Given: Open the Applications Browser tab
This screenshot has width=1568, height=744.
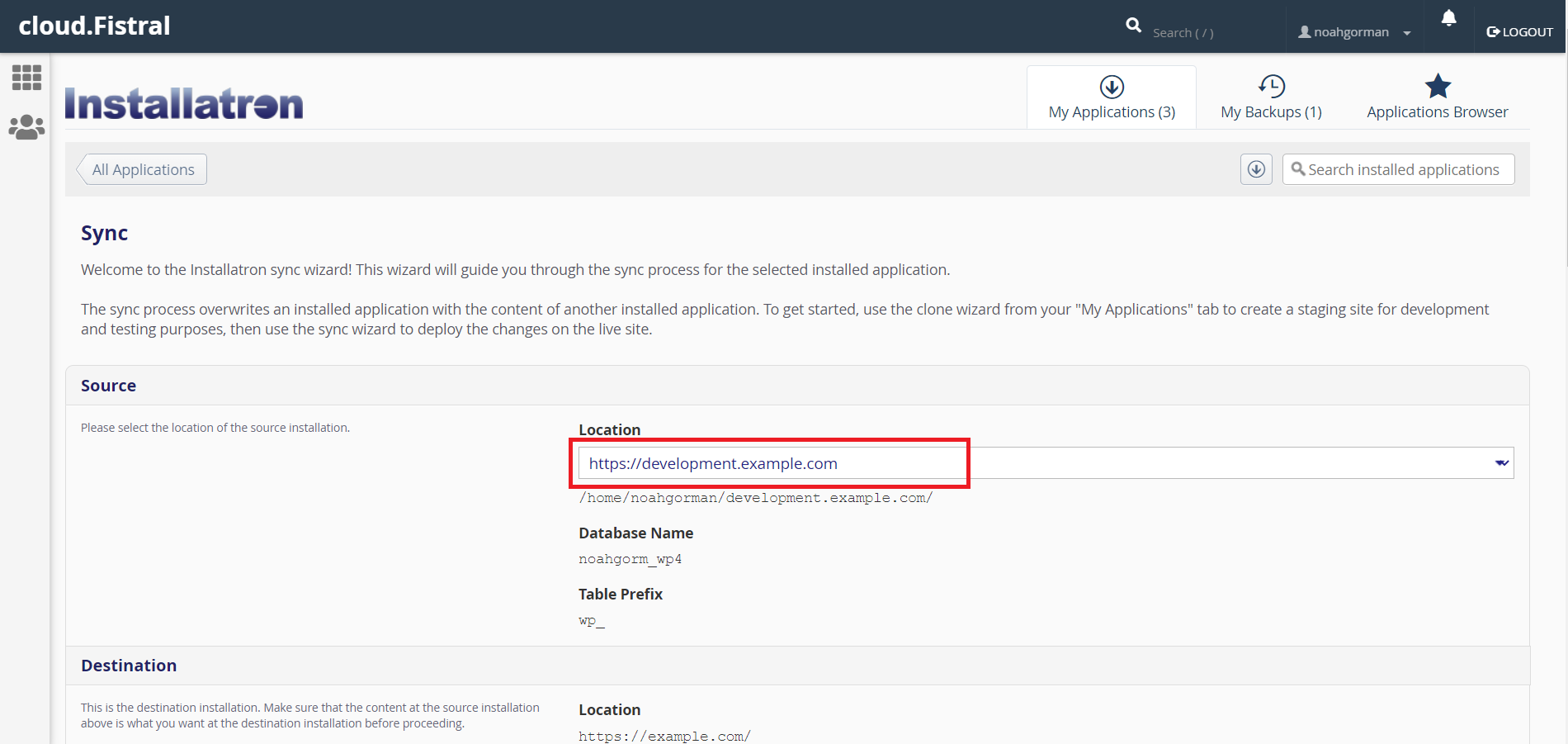Looking at the screenshot, I should click(x=1437, y=111).
